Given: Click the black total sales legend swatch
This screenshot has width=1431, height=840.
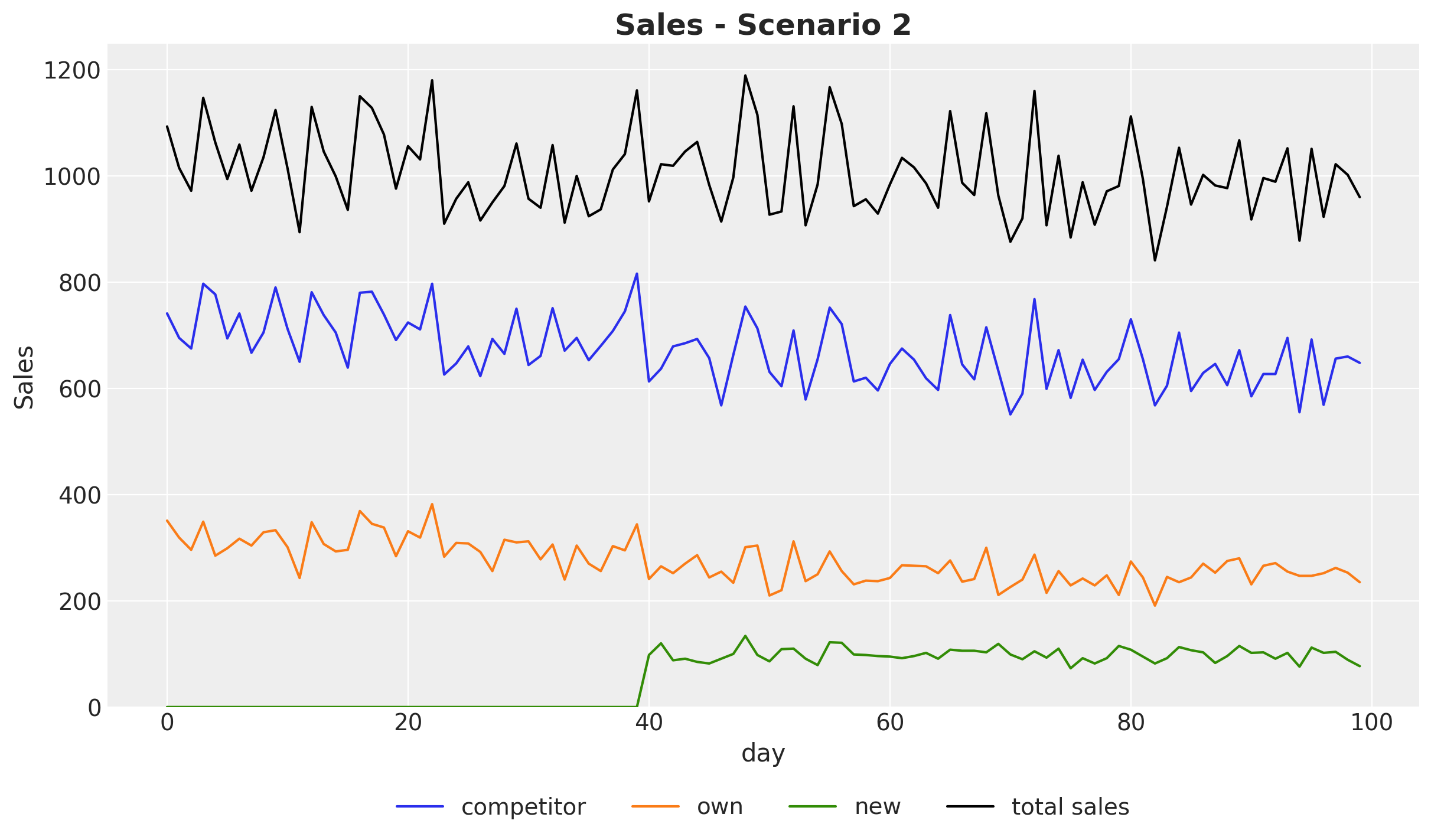Looking at the screenshot, I should 970,806.
